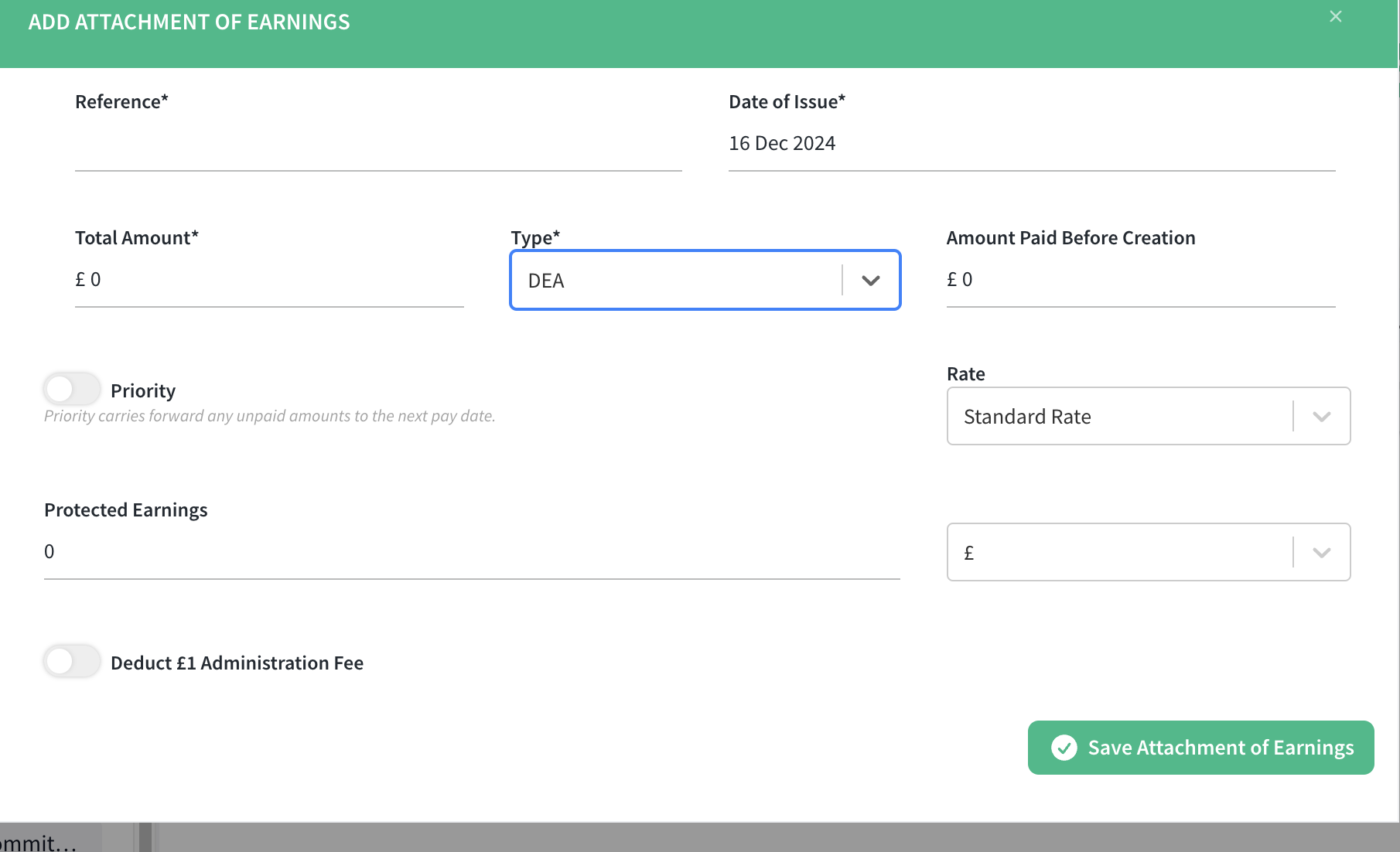Click the partially visible button behind dialog
The image size is (1400, 852).
[43, 841]
